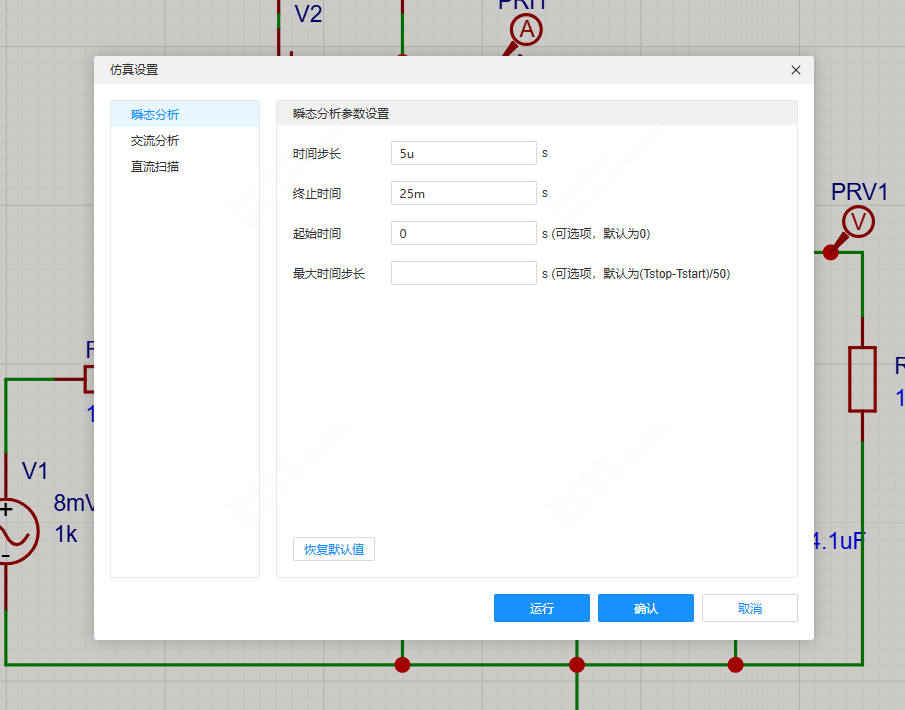Click 取消 to cancel the dialog
Viewport: 905px width, 710px height.
click(749, 607)
